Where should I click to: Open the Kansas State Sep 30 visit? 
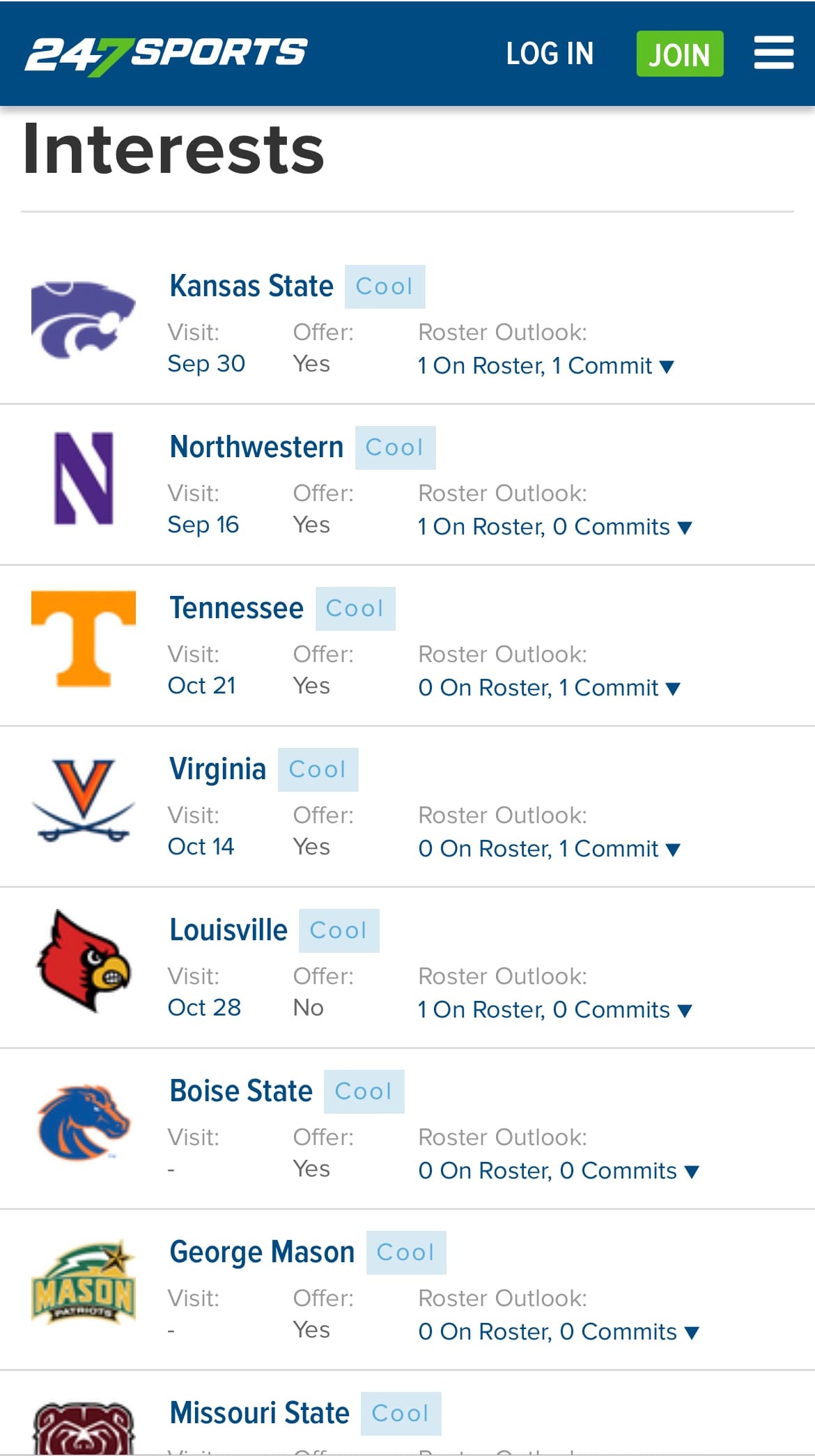click(x=206, y=364)
